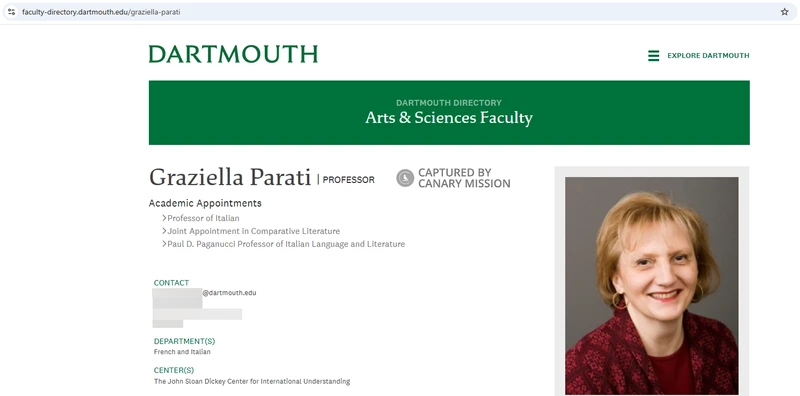Click the CENTER(S) section heading
Viewport: 800px width, 396px height.
(174, 370)
